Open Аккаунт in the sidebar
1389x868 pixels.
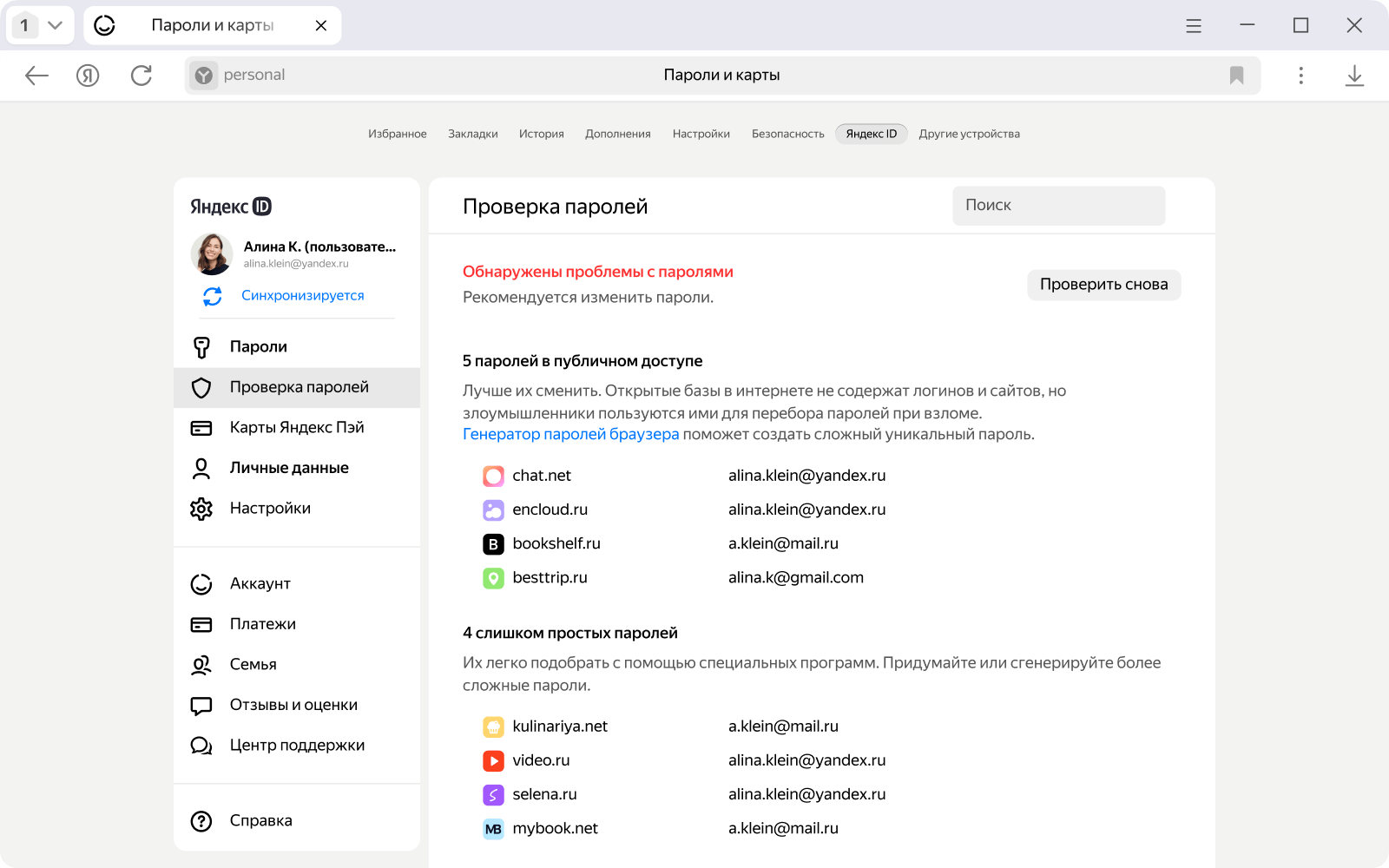297,584
